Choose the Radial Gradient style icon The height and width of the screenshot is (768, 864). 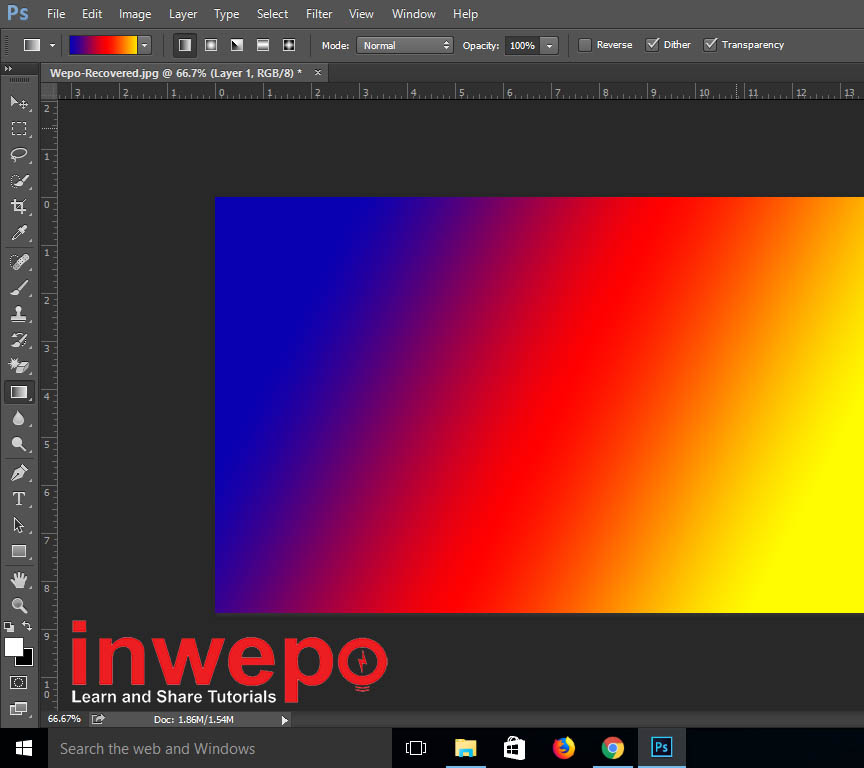click(211, 45)
